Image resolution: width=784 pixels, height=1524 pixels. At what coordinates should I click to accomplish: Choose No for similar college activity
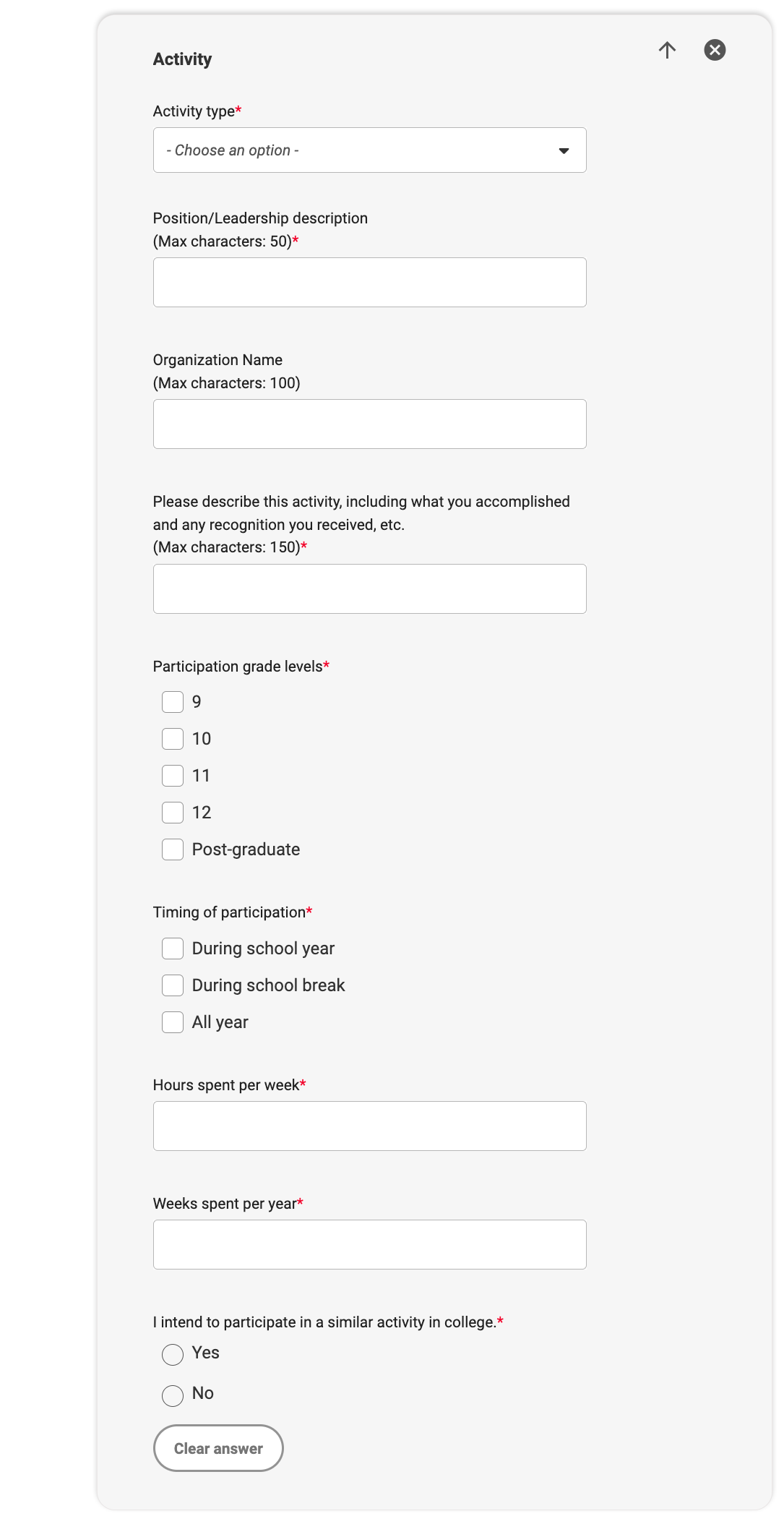point(173,1396)
